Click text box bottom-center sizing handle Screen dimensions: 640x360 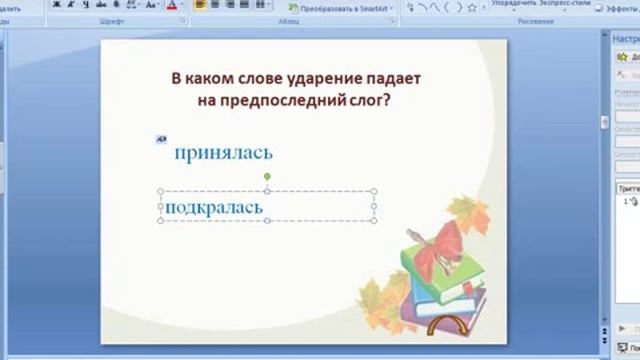pyautogui.click(x=267, y=221)
